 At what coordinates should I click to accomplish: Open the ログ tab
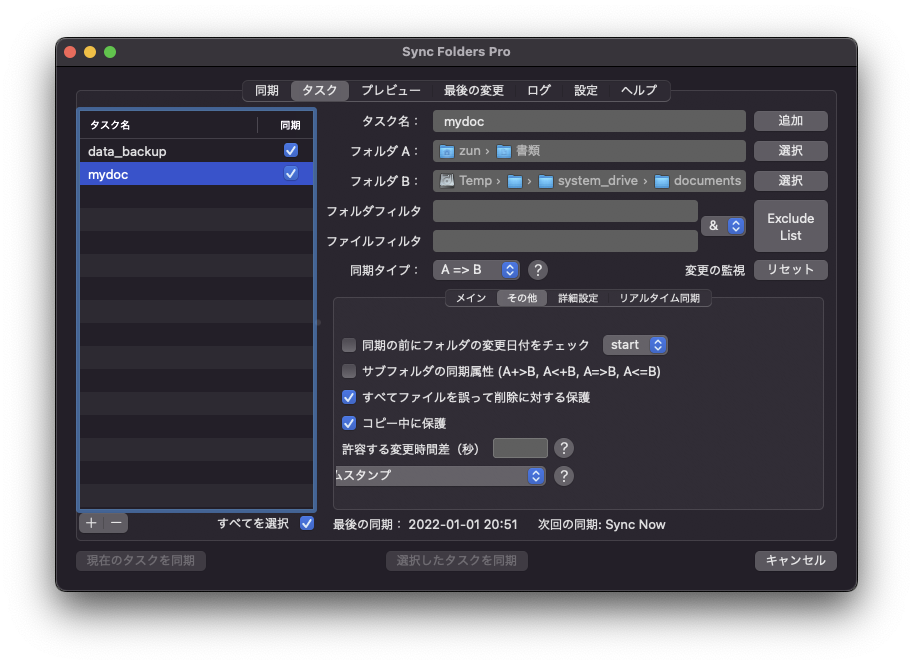[539, 91]
